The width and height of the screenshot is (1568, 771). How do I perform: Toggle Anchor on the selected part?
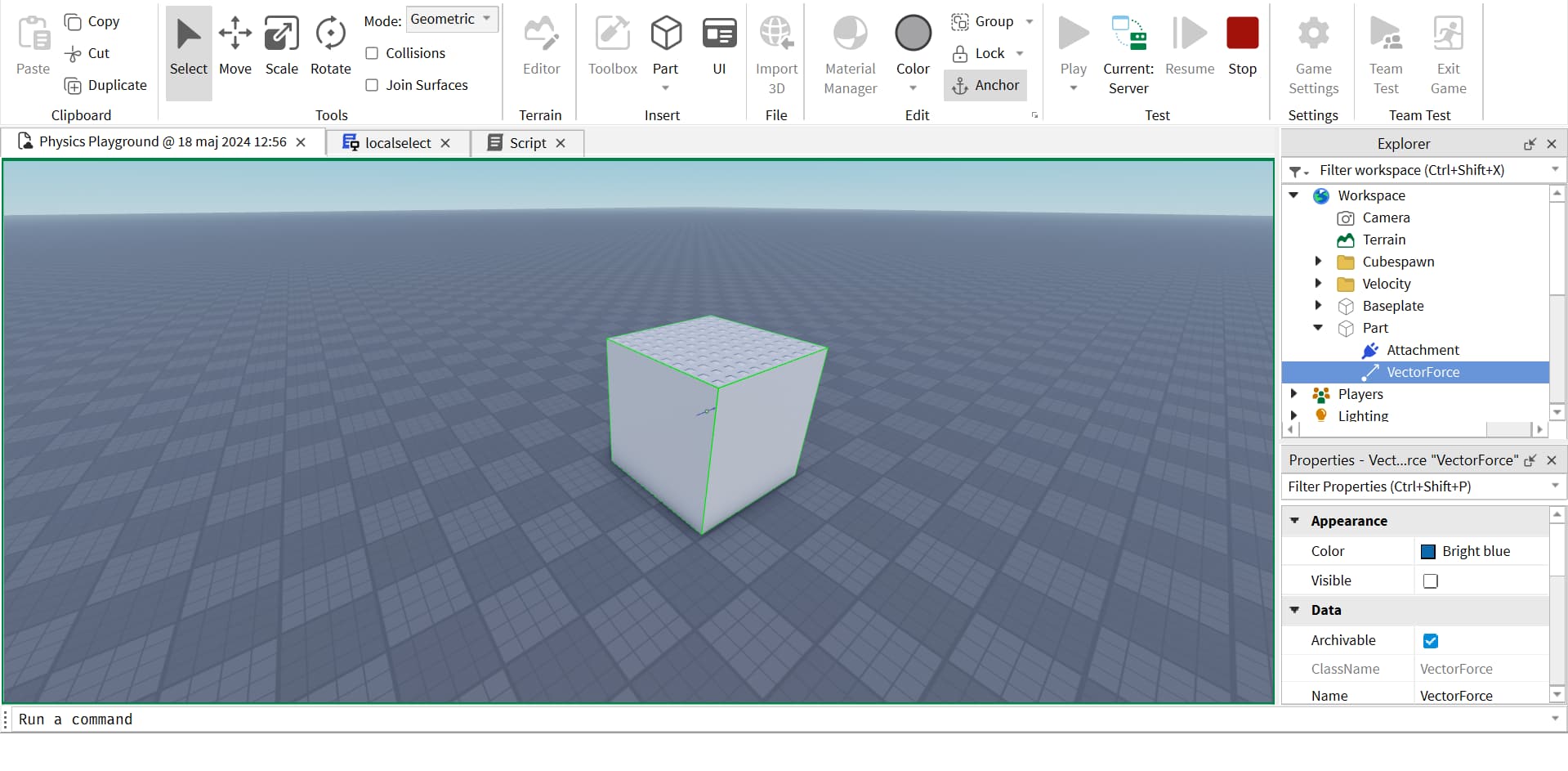tap(985, 85)
